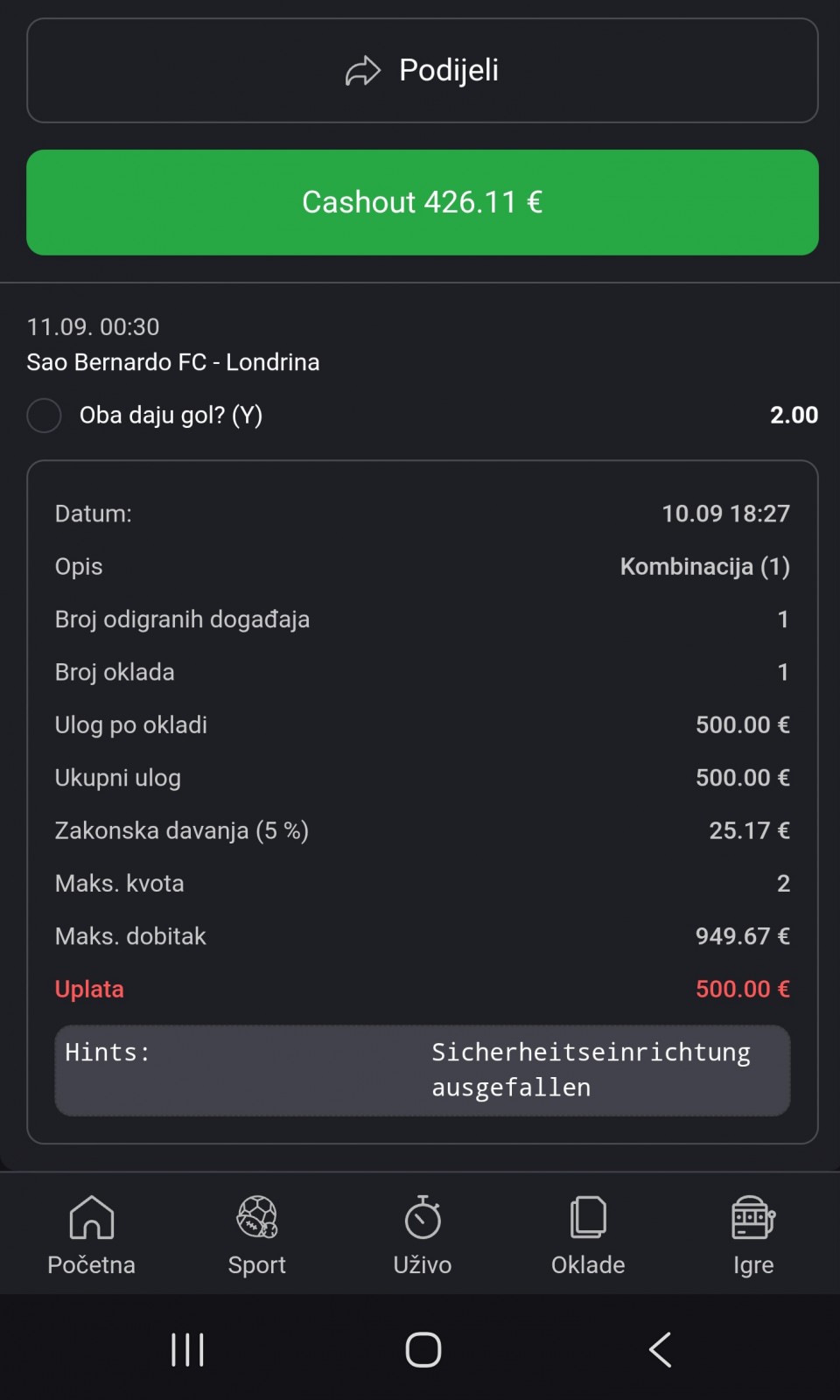Open the Sao Bernardo FC - Londrina match
Viewport: 840px width, 1400px height.
point(173,362)
